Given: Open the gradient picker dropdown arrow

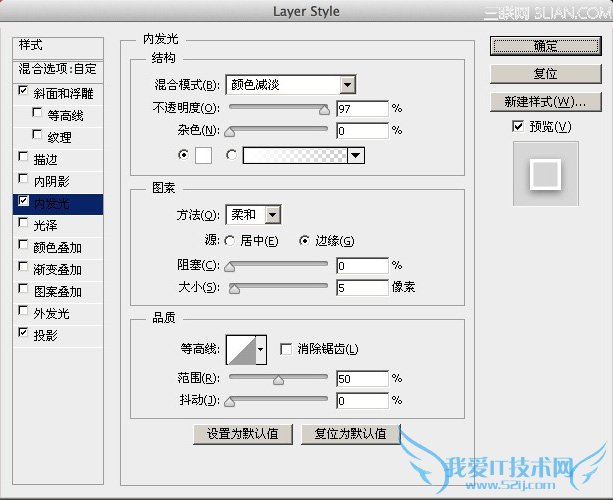Looking at the screenshot, I should (355, 155).
